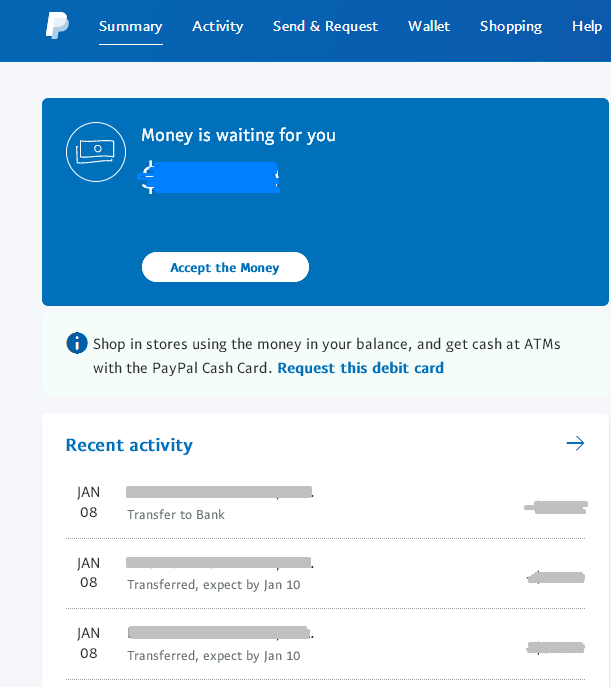Viewport: 611px width, 687px height.
Task: Open Recent activity with the arrow icon
Action: [574, 443]
